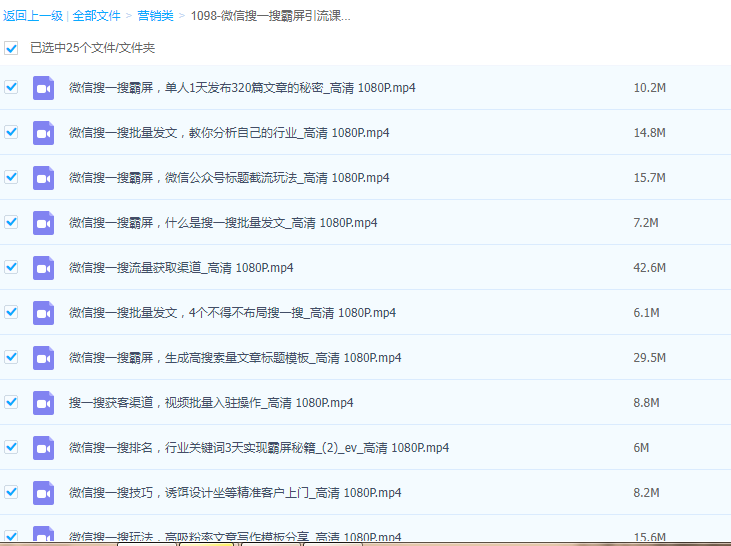Open file 教你分析自己的行业_高清 1080P.mp4
Screen dimensions: 731x546
[229, 133]
